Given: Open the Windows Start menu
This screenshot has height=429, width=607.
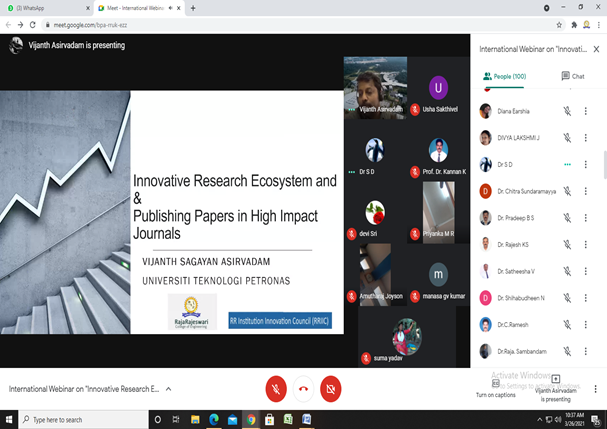Looking at the screenshot, I should 9,419.
